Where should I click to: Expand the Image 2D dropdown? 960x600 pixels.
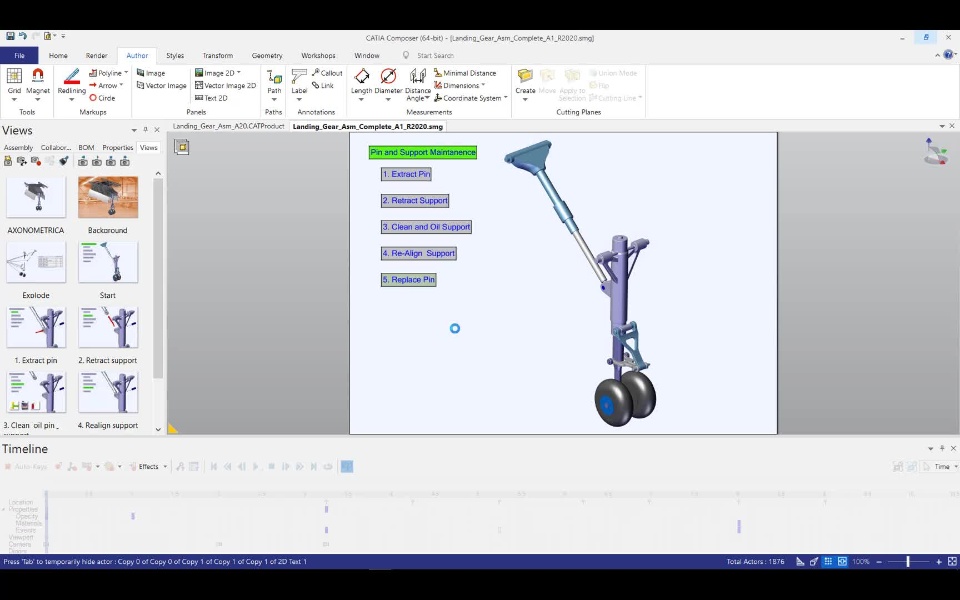(x=239, y=73)
